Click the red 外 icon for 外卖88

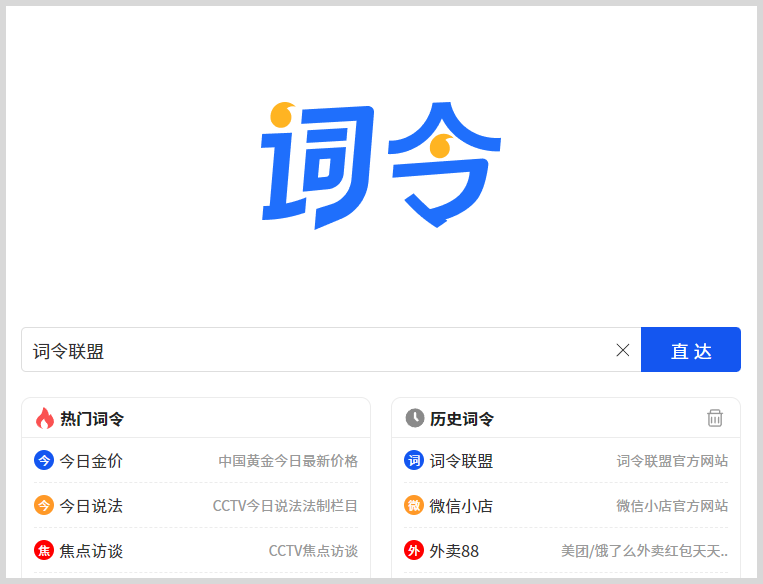coord(414,550)
